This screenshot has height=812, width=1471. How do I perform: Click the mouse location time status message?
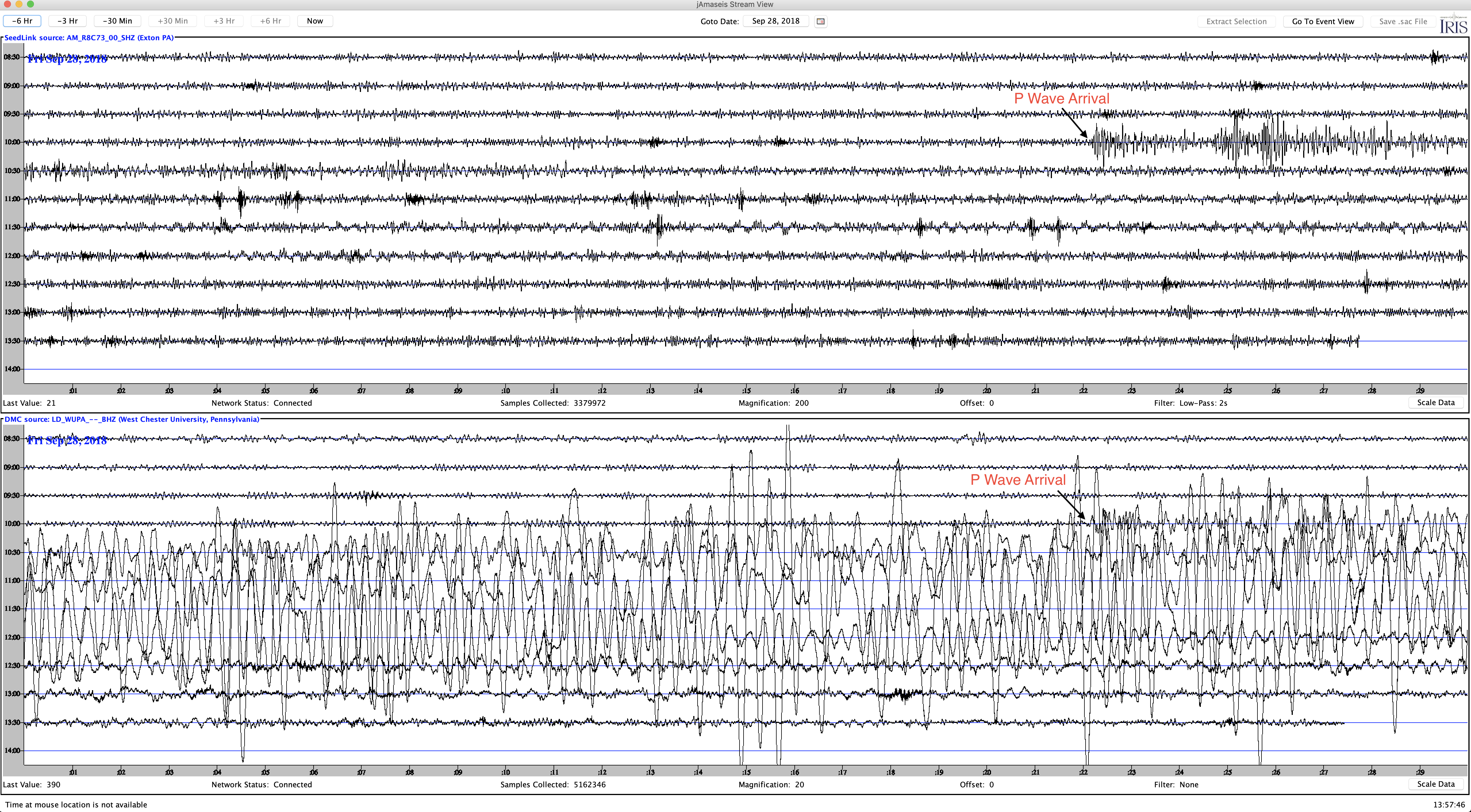coord(76,805)
